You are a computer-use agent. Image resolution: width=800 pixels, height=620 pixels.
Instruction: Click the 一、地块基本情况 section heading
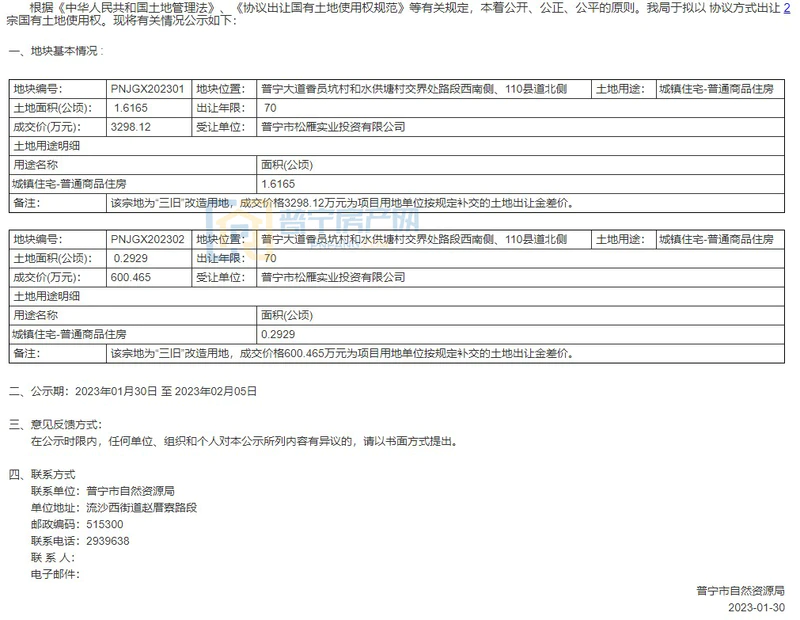(57, 50)
